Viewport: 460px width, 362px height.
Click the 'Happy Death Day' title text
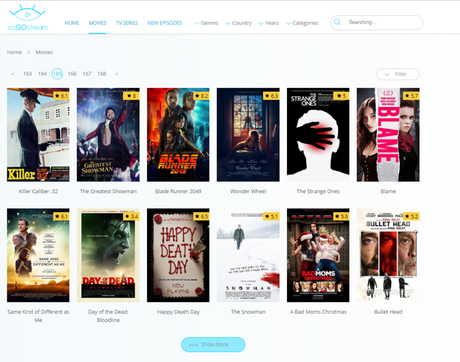178,312
